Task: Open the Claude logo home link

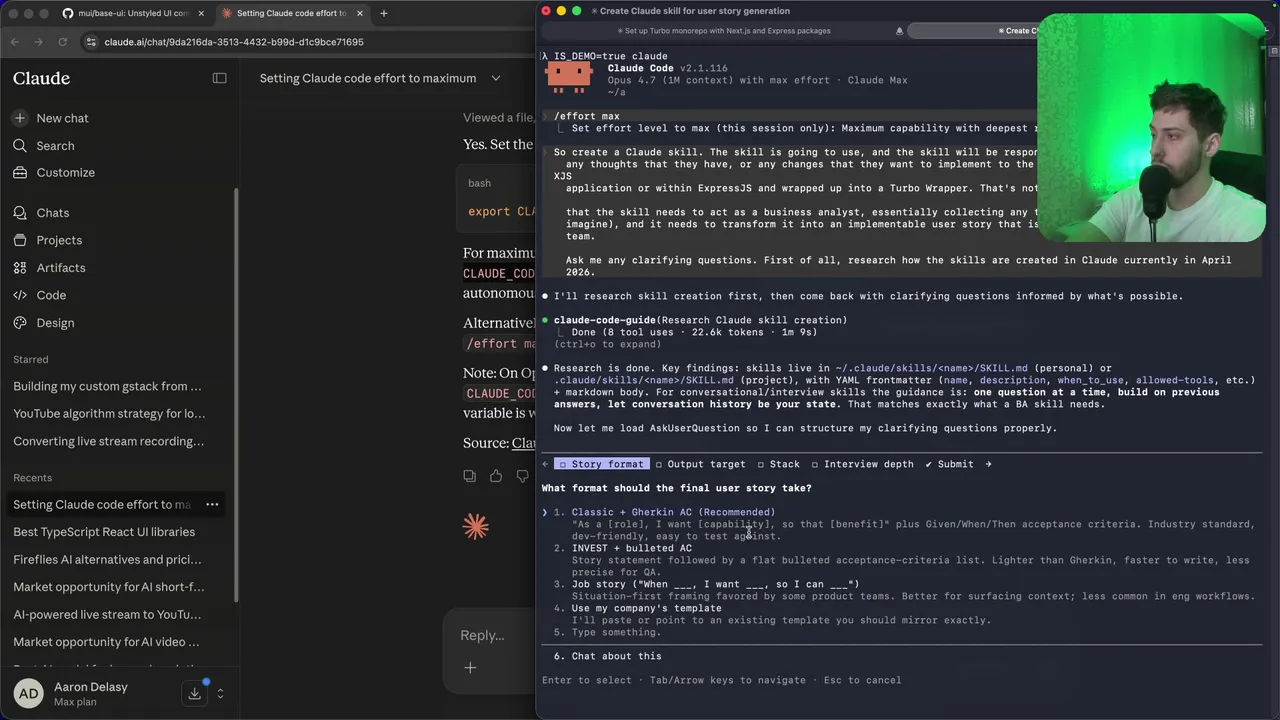Action: coord(41,78)
